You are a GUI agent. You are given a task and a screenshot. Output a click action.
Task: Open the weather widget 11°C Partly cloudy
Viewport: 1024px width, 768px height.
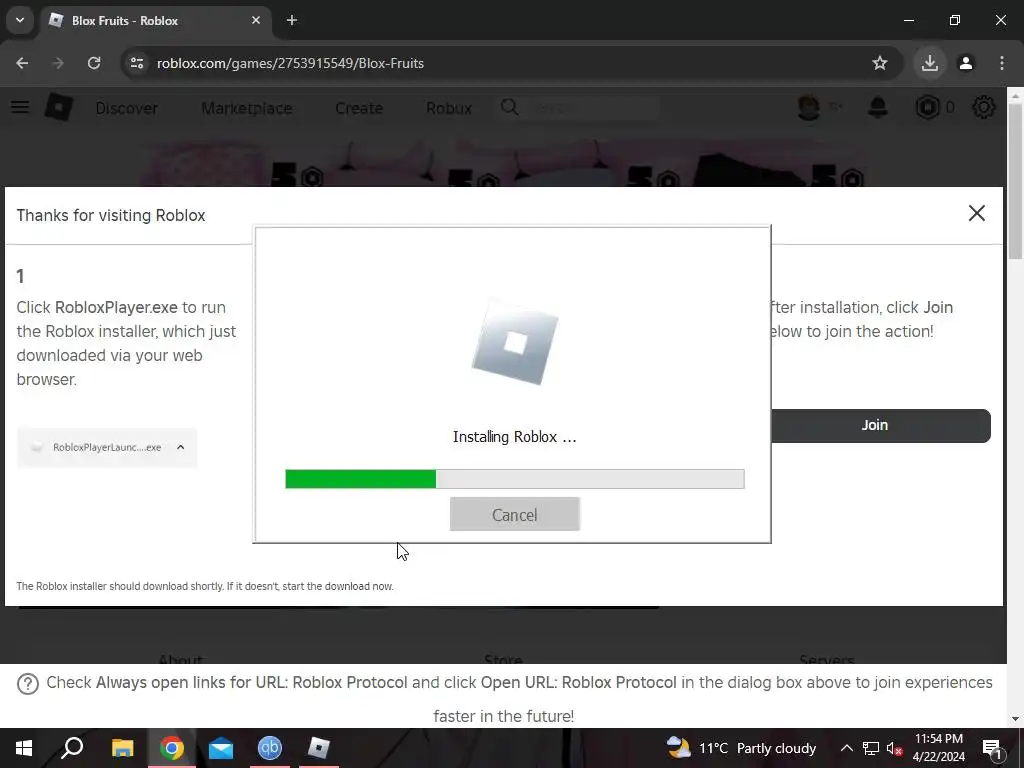[741, 748]
